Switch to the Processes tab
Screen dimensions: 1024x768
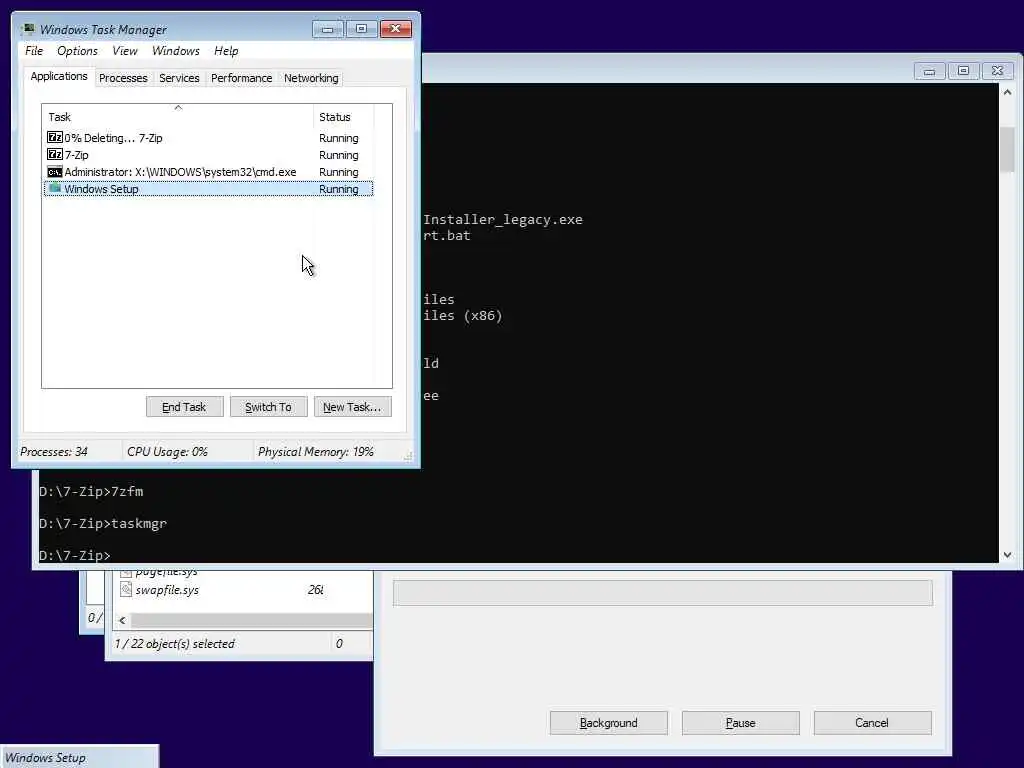(x=123, y=78)
